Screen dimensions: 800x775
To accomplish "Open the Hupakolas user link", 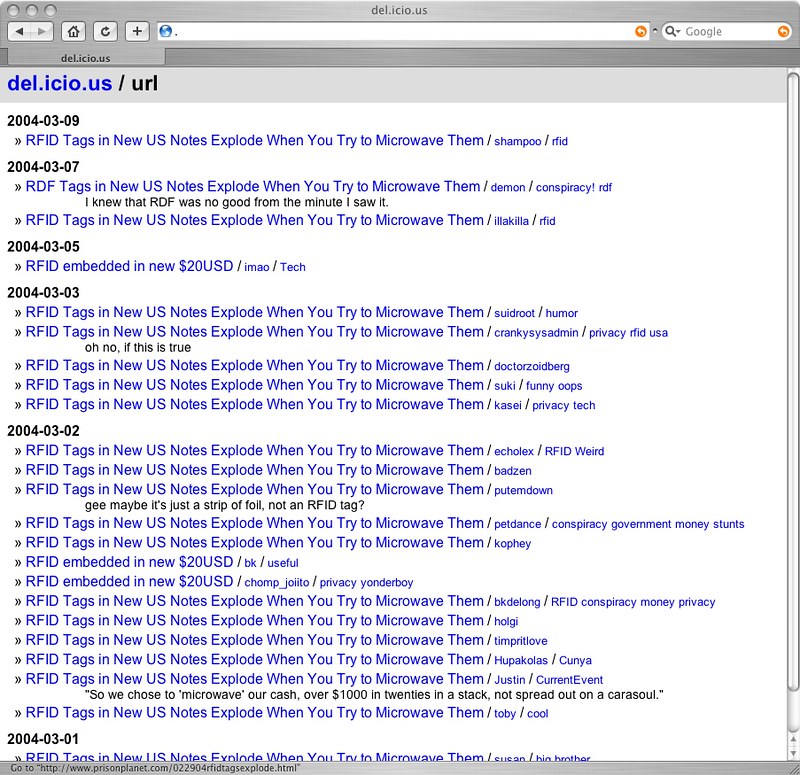I will point(520,660).
